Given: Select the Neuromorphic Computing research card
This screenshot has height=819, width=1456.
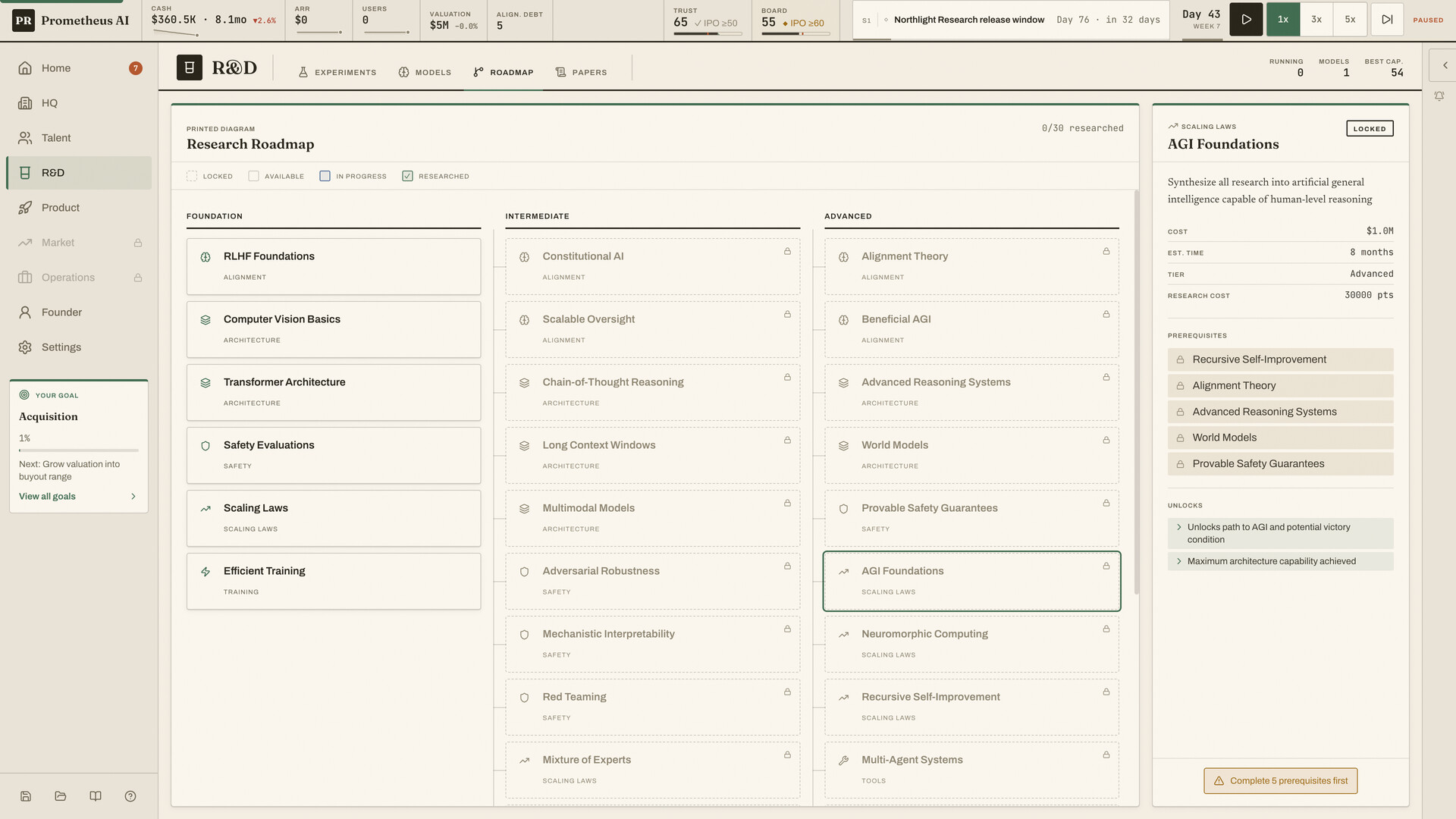Looking at the screenshot, I should point(971,644).
